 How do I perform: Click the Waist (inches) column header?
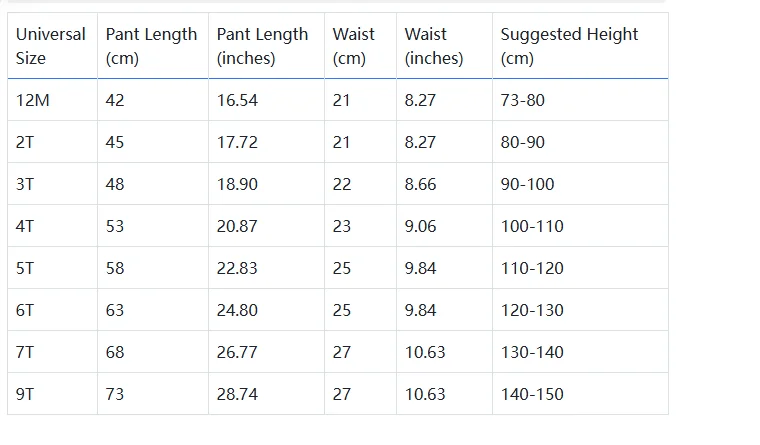(x=444, y=46)
